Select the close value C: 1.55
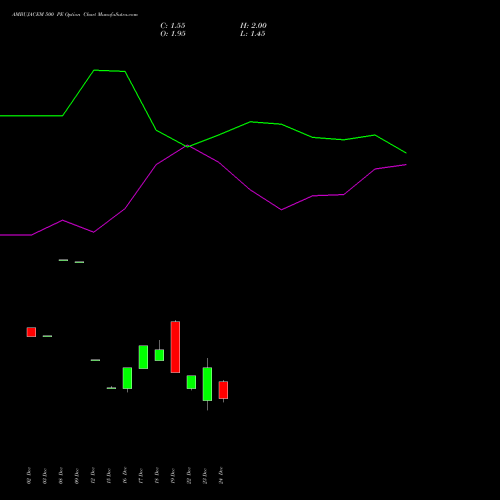The image size is (500, 500). pyautogui.click(x=173, y=26)
